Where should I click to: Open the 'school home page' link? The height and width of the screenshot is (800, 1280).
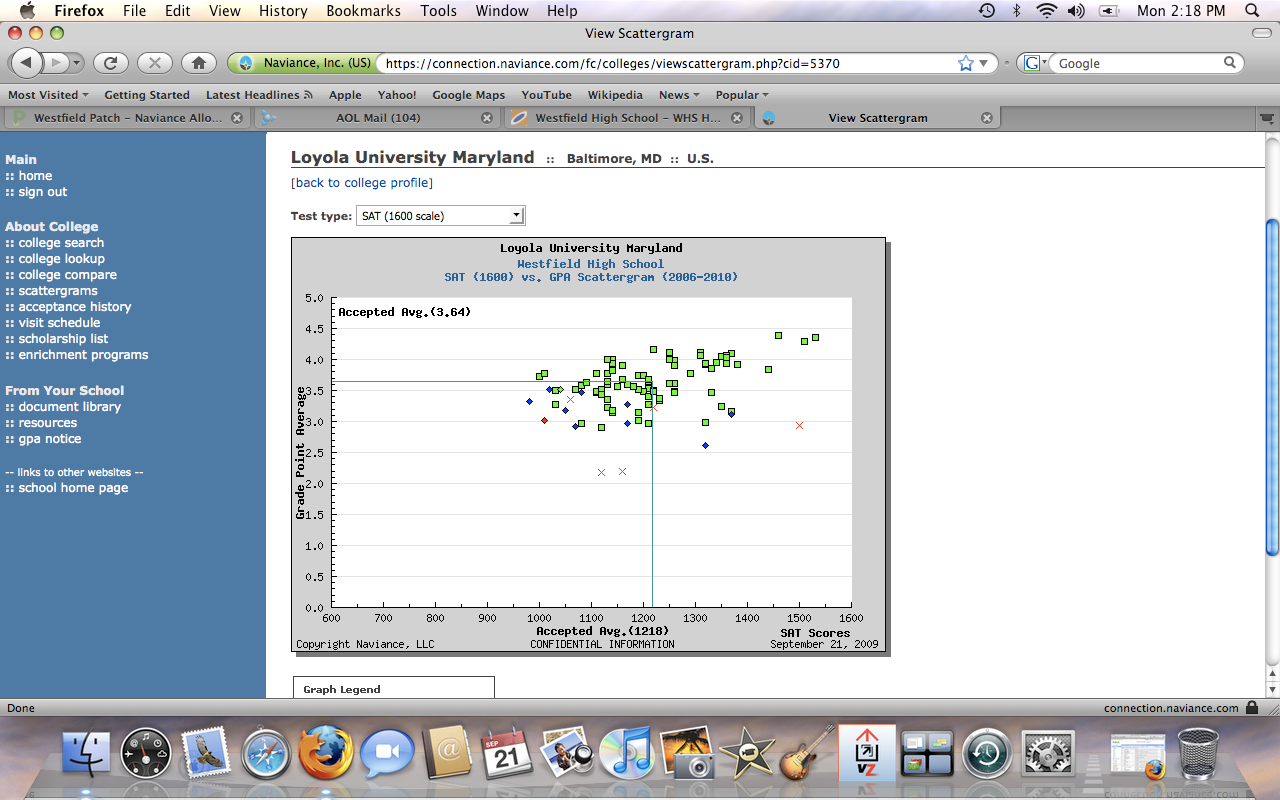click(x=73, y=488)
